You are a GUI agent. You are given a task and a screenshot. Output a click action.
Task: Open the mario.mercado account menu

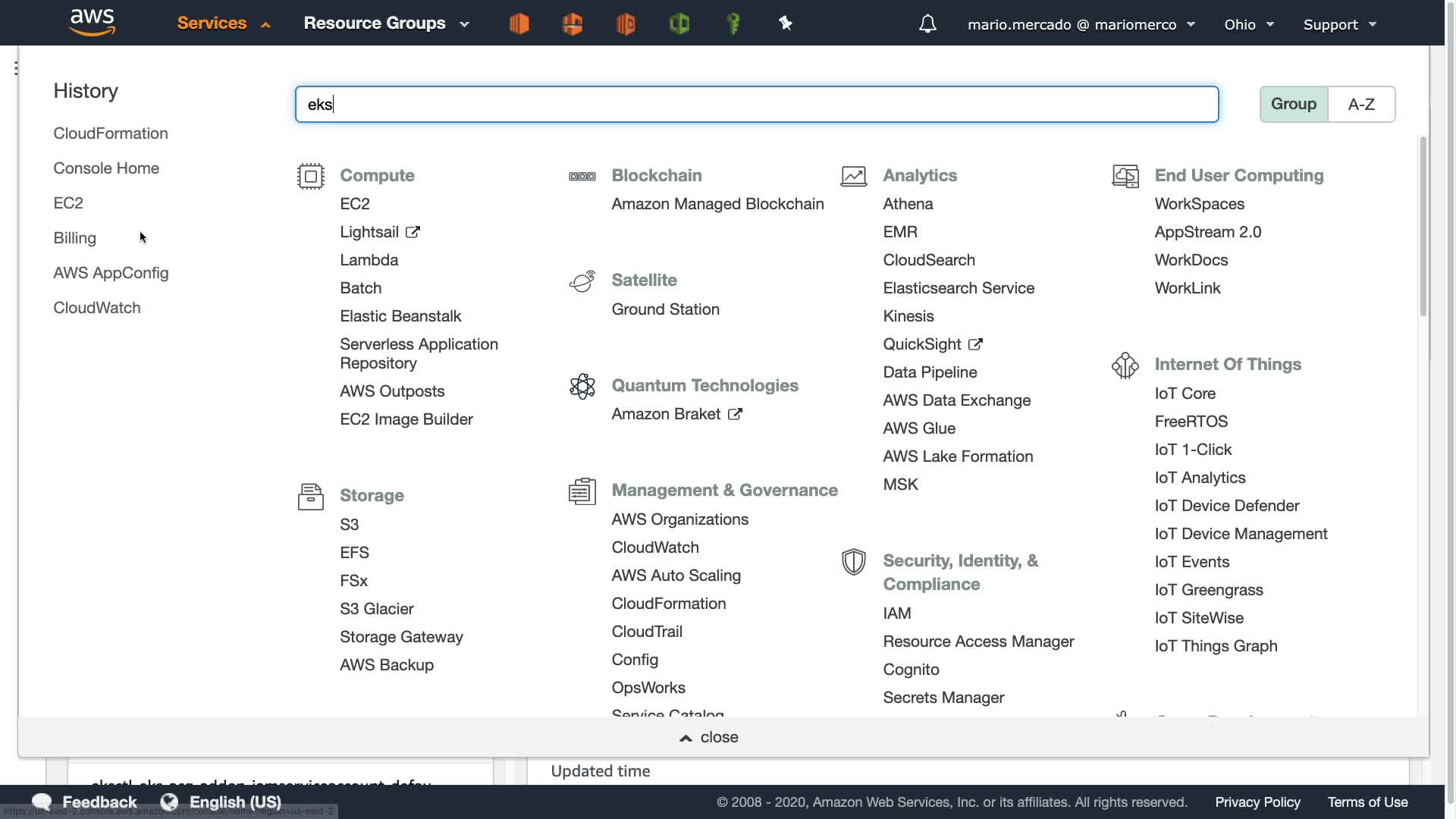coord(1081,24)
